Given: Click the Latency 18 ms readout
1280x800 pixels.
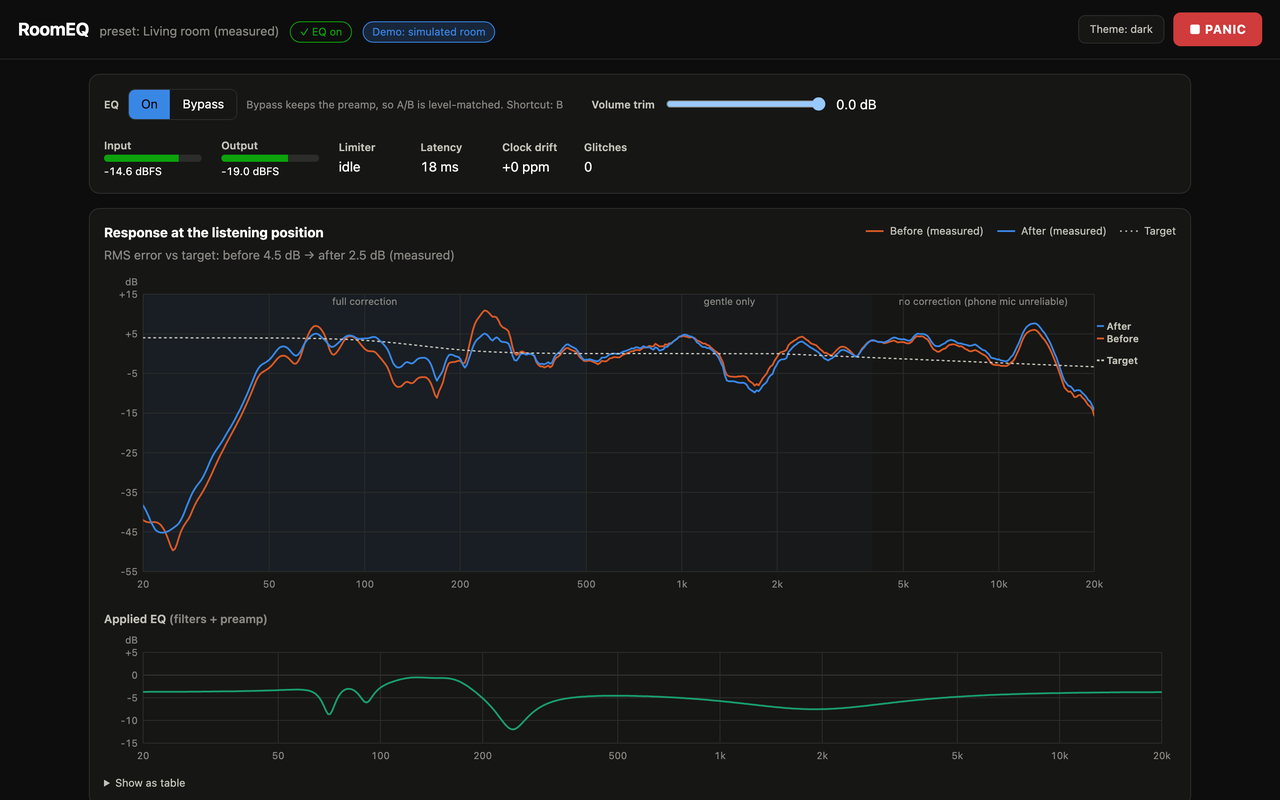Looking at the screenshot, I should point(440,167).
